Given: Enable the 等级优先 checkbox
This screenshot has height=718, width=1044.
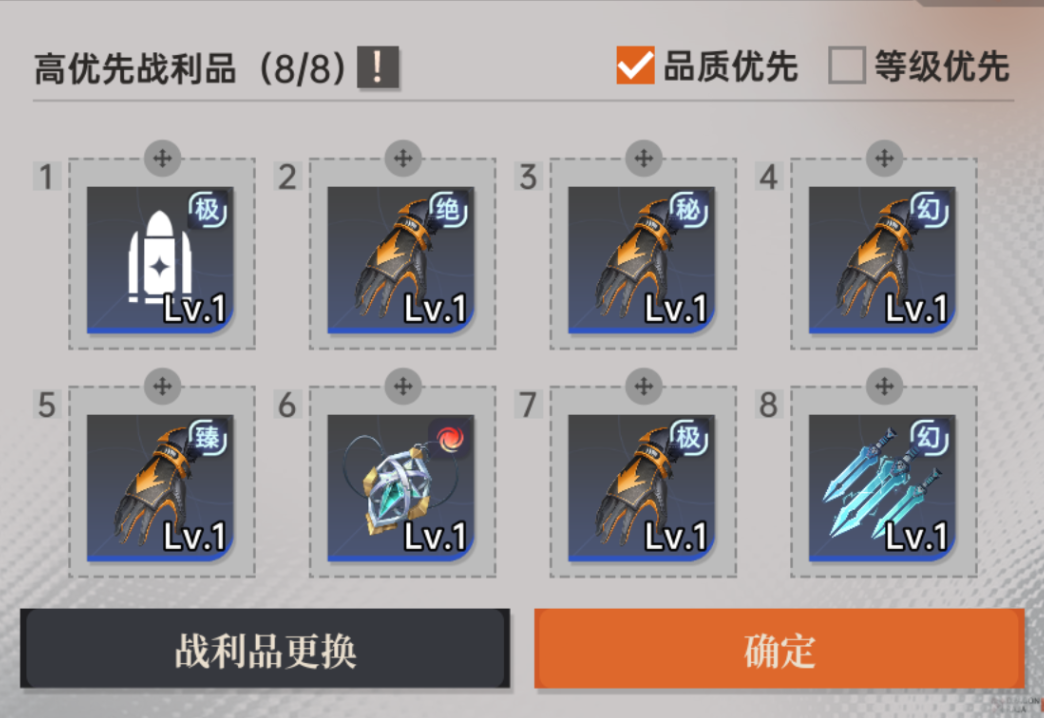Looking at the screenshot, I should click(847, 65).
